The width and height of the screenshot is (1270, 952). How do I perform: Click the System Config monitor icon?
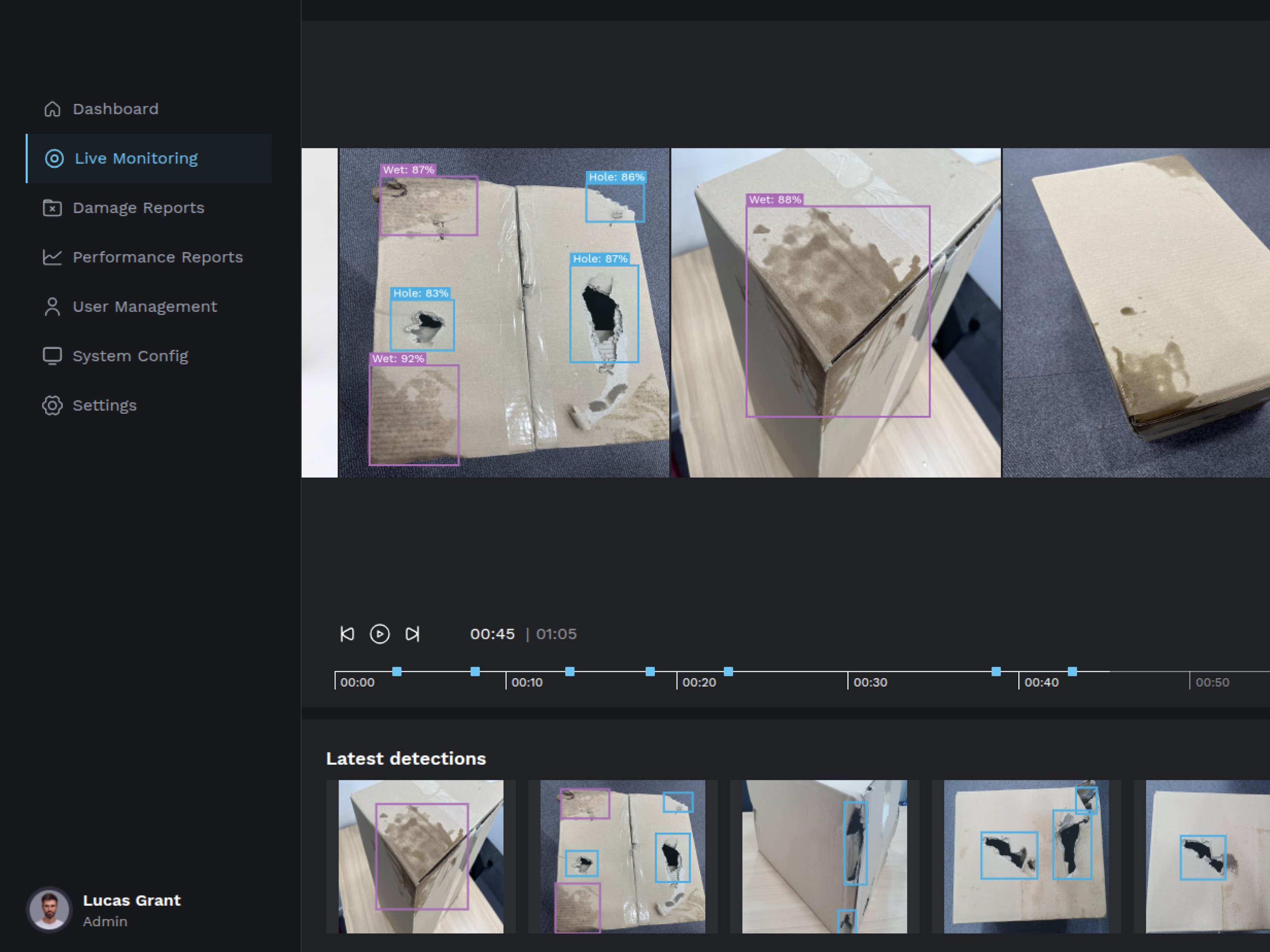[x=52, y=356]
